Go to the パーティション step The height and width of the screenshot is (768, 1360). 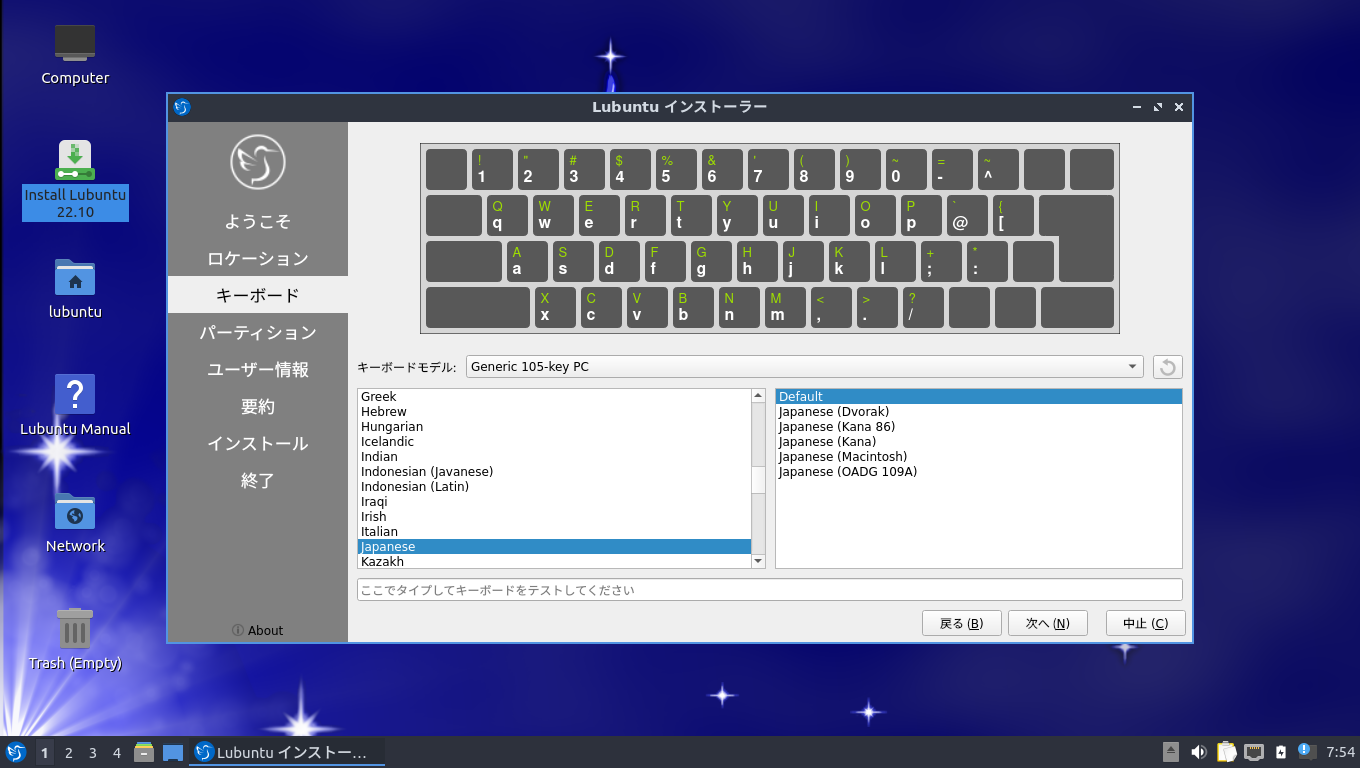click(x=258, y=332)
